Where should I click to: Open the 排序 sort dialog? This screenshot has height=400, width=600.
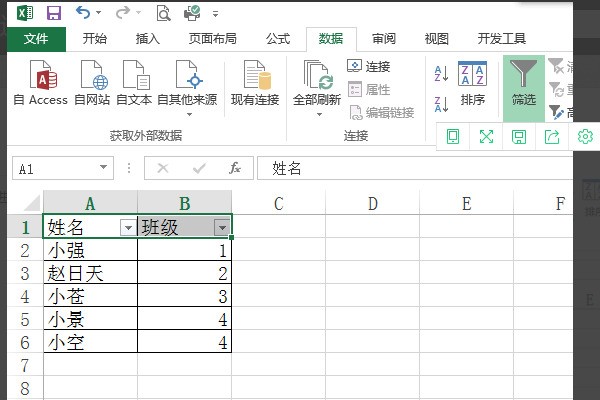[473, 83]
